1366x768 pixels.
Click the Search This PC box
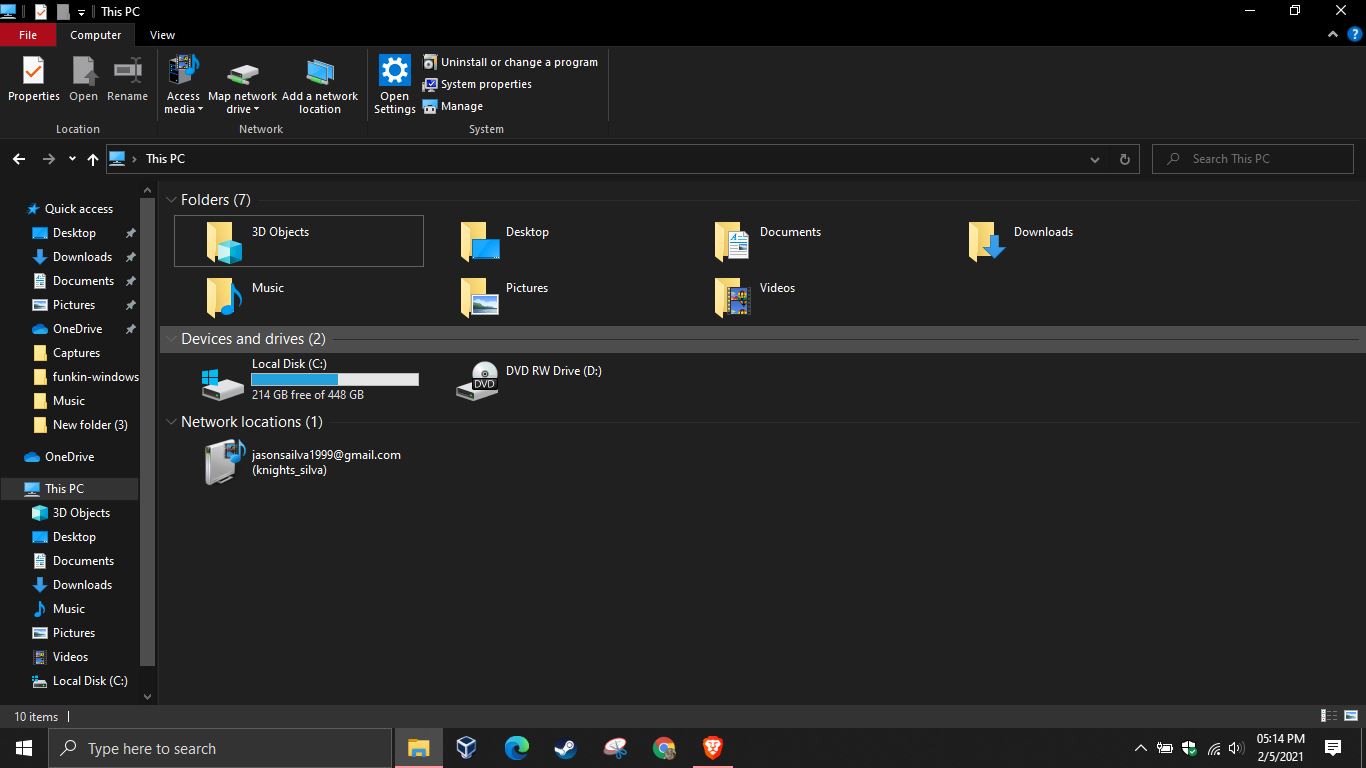(x=1253, y=159)
